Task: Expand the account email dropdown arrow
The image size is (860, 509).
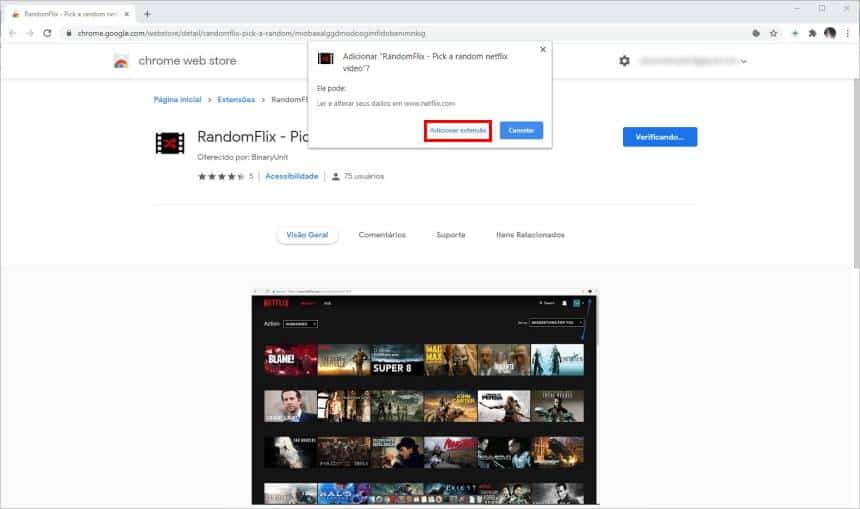Action: click(744, 61)
